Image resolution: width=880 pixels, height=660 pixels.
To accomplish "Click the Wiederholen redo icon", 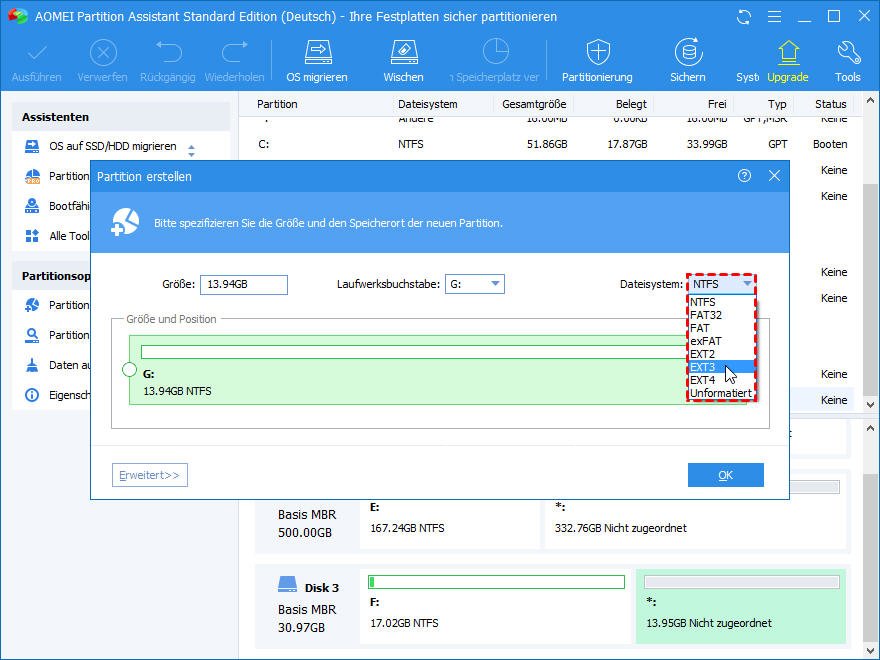I will point(235,52).
